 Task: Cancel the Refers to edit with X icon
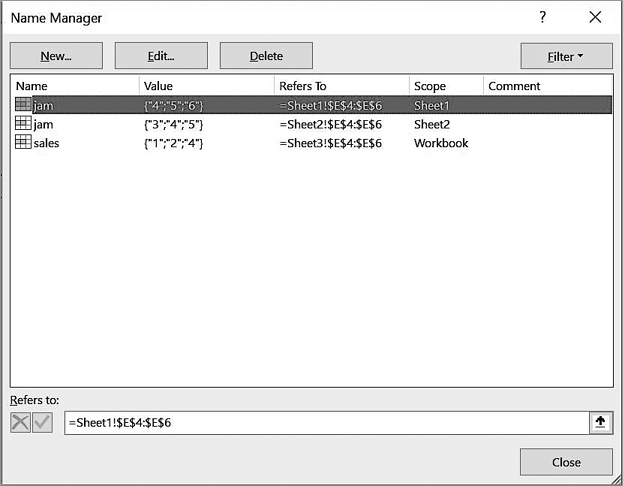[20, 423]
